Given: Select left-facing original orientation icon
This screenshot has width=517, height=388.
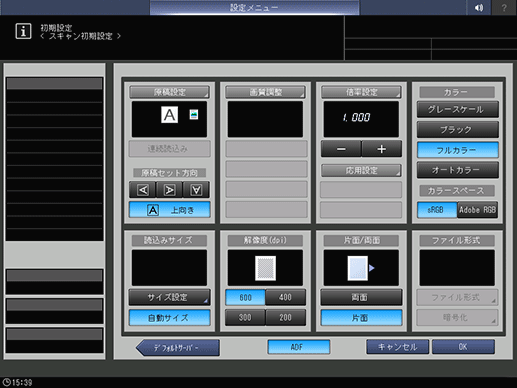Looking at the screenshot, I should [143, 190].
